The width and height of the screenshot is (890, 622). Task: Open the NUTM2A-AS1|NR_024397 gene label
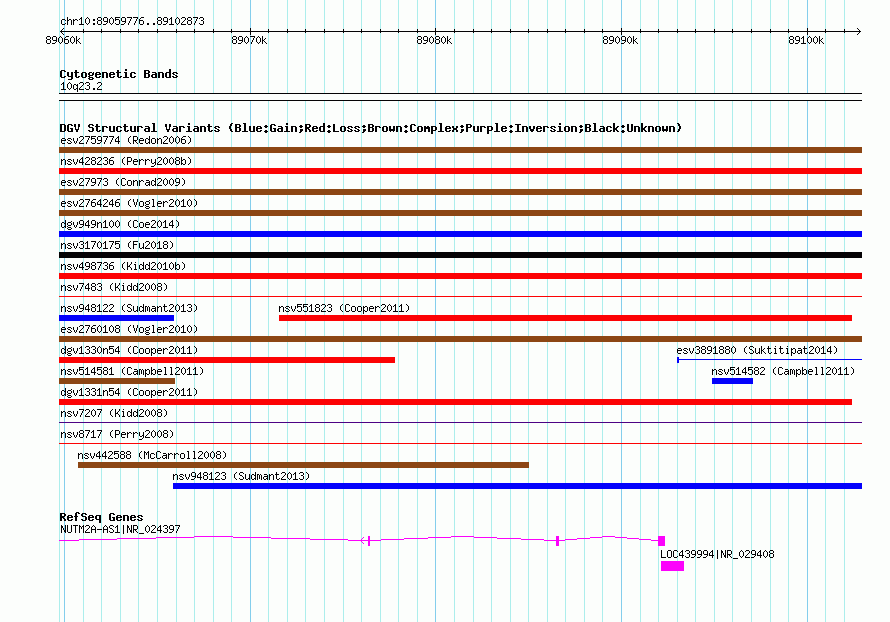tap(120, 529)
